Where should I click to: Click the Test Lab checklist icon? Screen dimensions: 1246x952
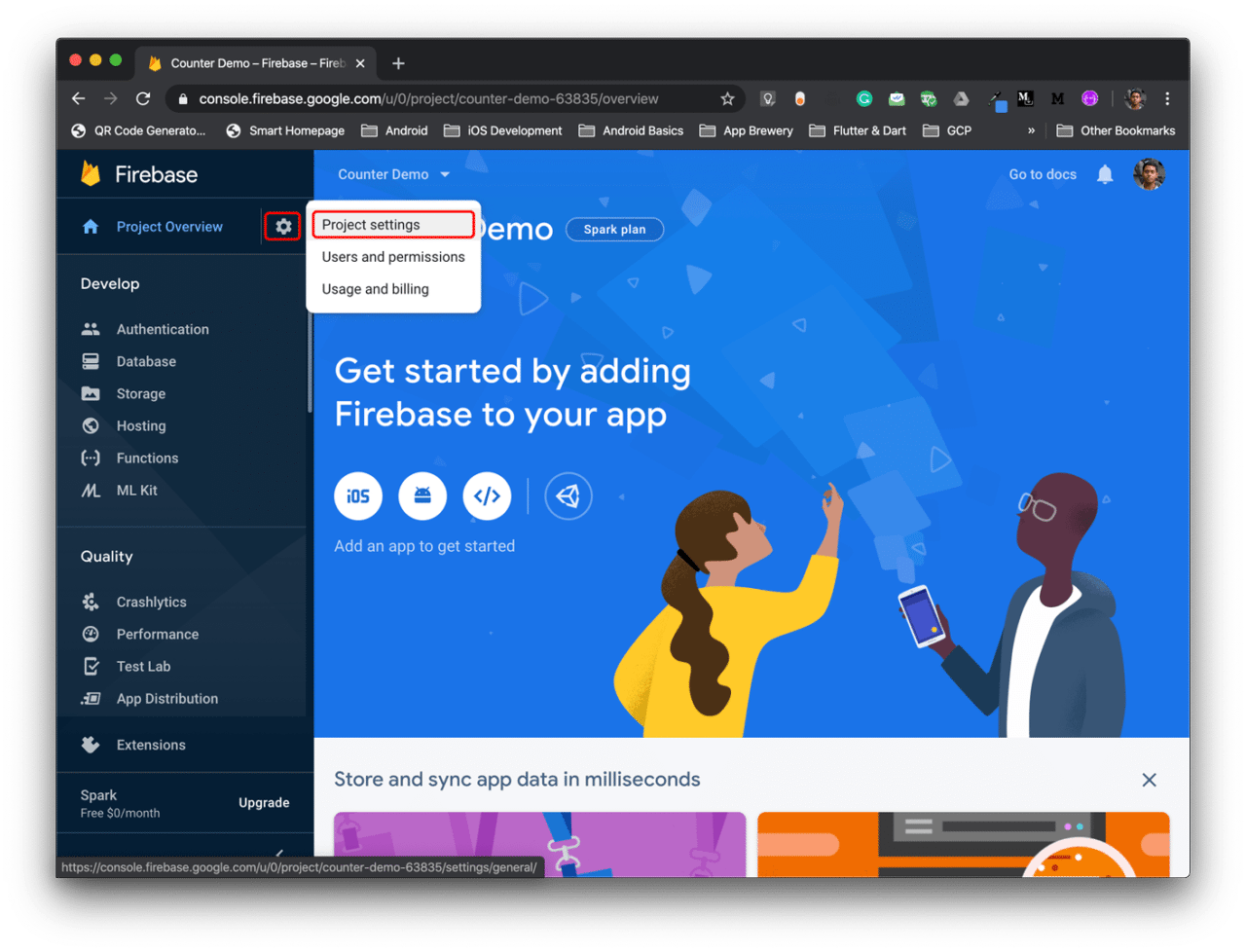(x=91, y=666)
